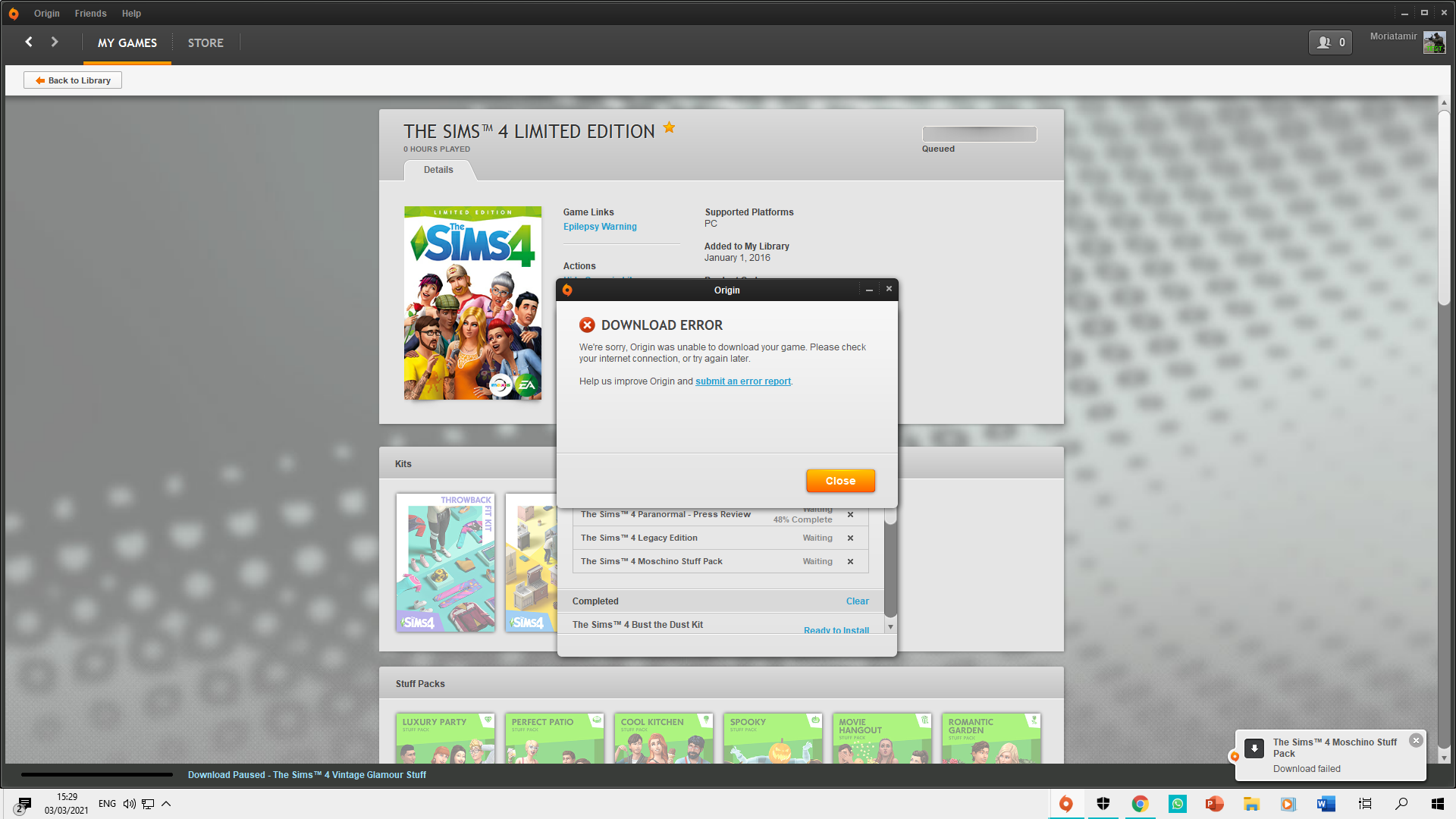Open the Details tab
The width and height of the screenshot is (1456, 819).
(438, 170)
